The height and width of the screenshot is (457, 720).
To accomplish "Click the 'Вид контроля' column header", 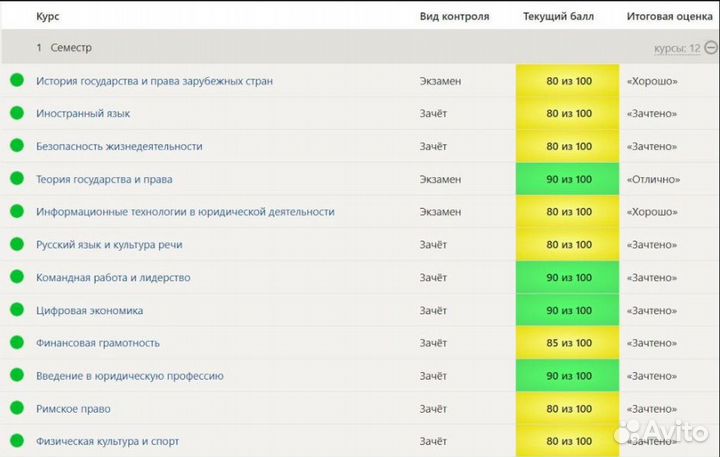I will click(454, 17).
